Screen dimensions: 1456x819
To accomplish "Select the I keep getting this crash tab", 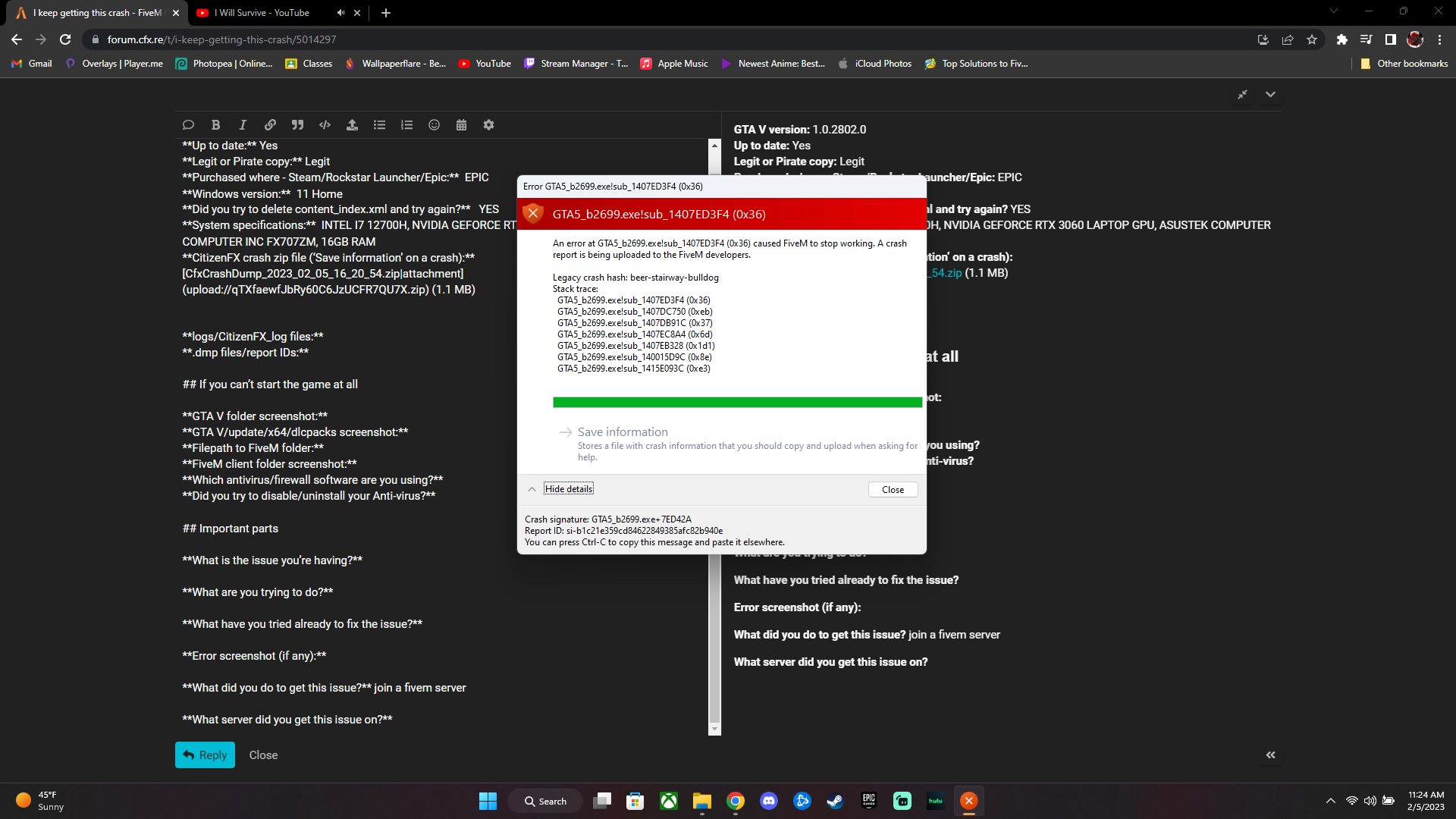I will (x=97, y=13).
